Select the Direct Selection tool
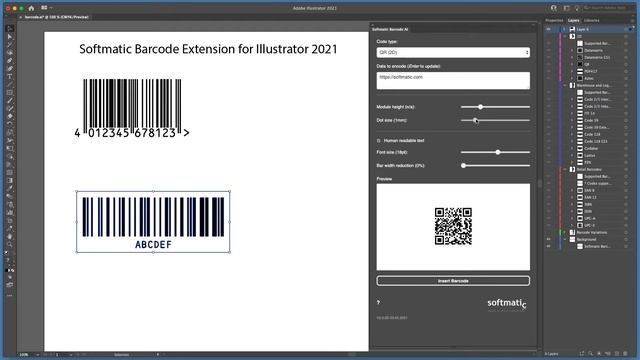640x360 pixels. (10, 37)
